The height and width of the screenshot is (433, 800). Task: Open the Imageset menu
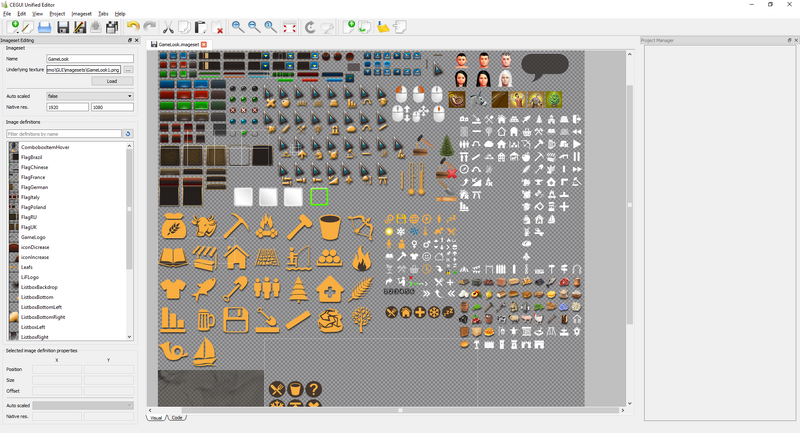[82, 14]
